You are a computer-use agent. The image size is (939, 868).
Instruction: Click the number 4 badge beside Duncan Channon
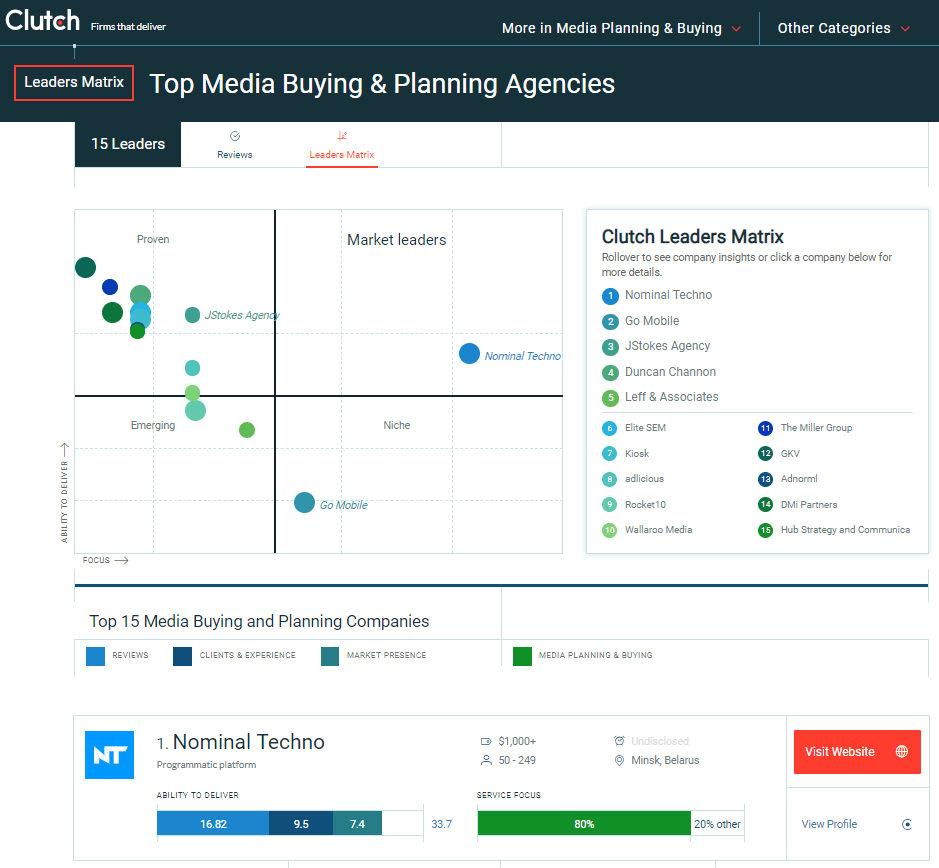point(610,373)
